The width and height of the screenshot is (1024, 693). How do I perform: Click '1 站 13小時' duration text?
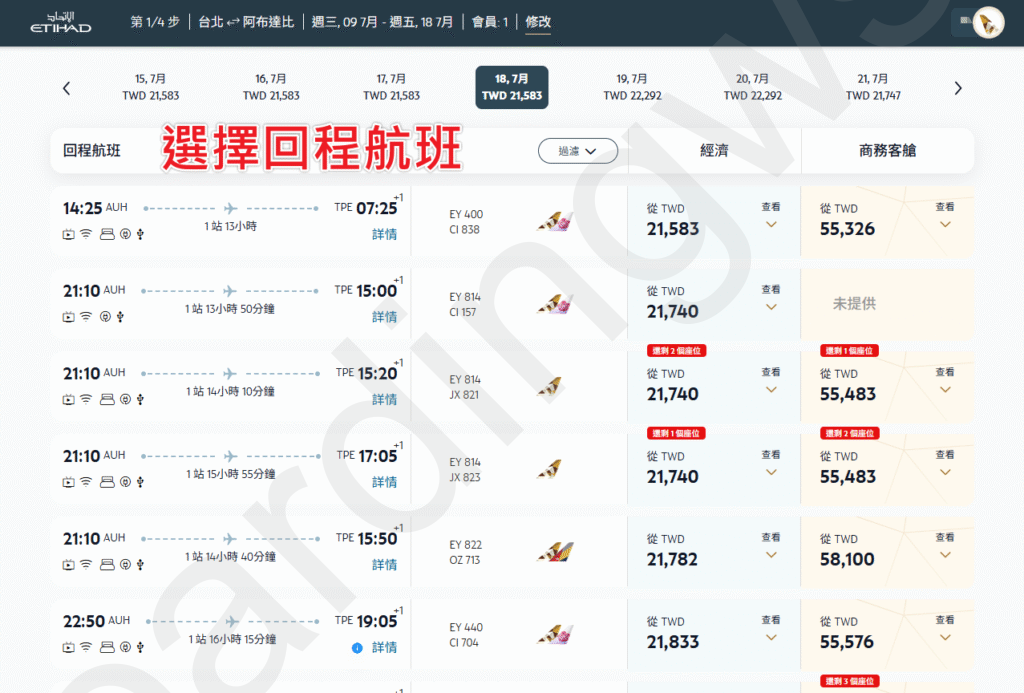[x=231, y=226]
